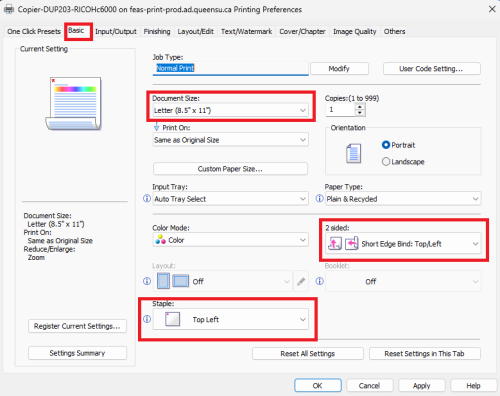Image resolution: width=500 pixels, height=396 pixels.
Task: Click the color mode balls icon
Action: pyautogui.click(x=160, y=239)
